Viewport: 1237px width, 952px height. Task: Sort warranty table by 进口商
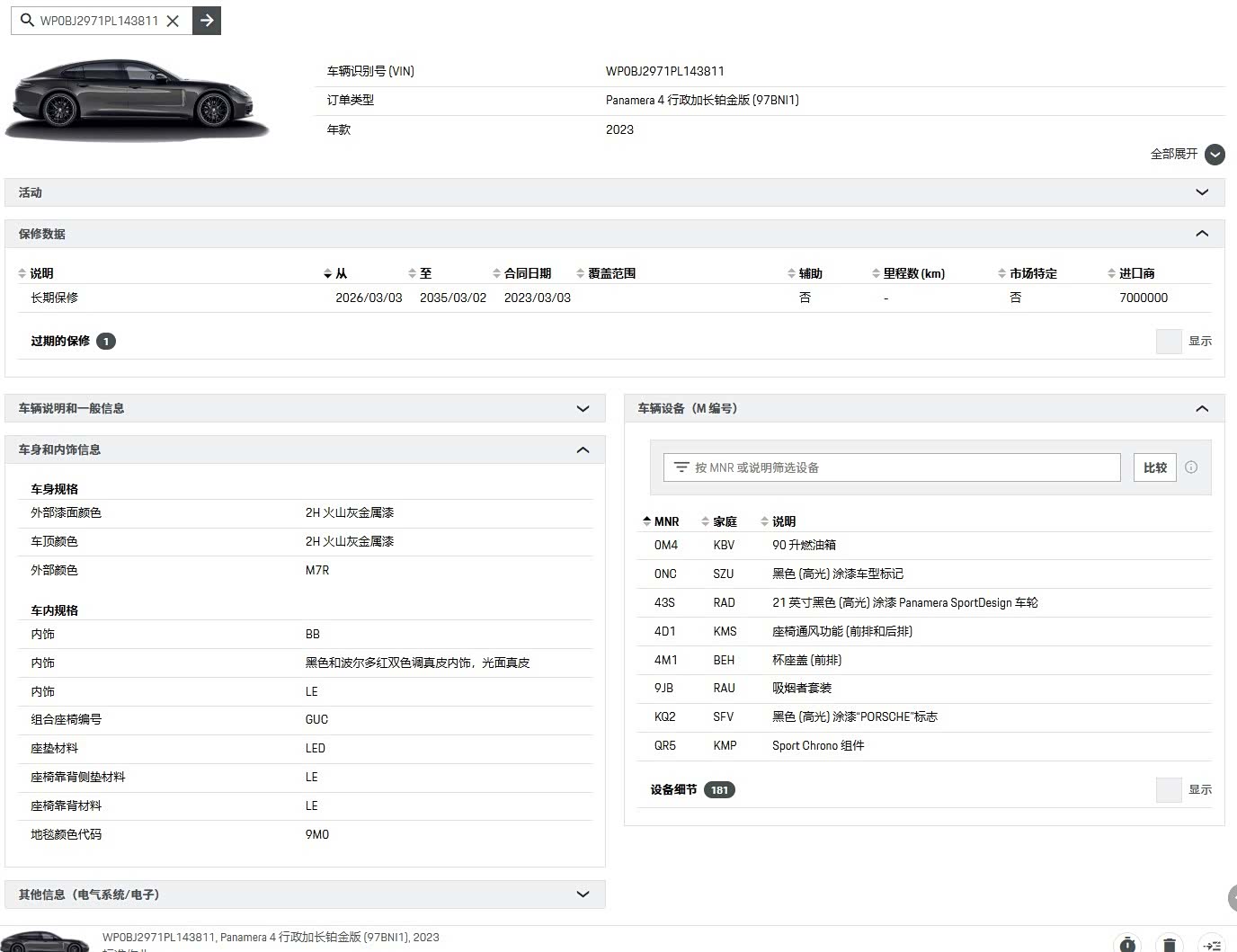point(1131,273)
